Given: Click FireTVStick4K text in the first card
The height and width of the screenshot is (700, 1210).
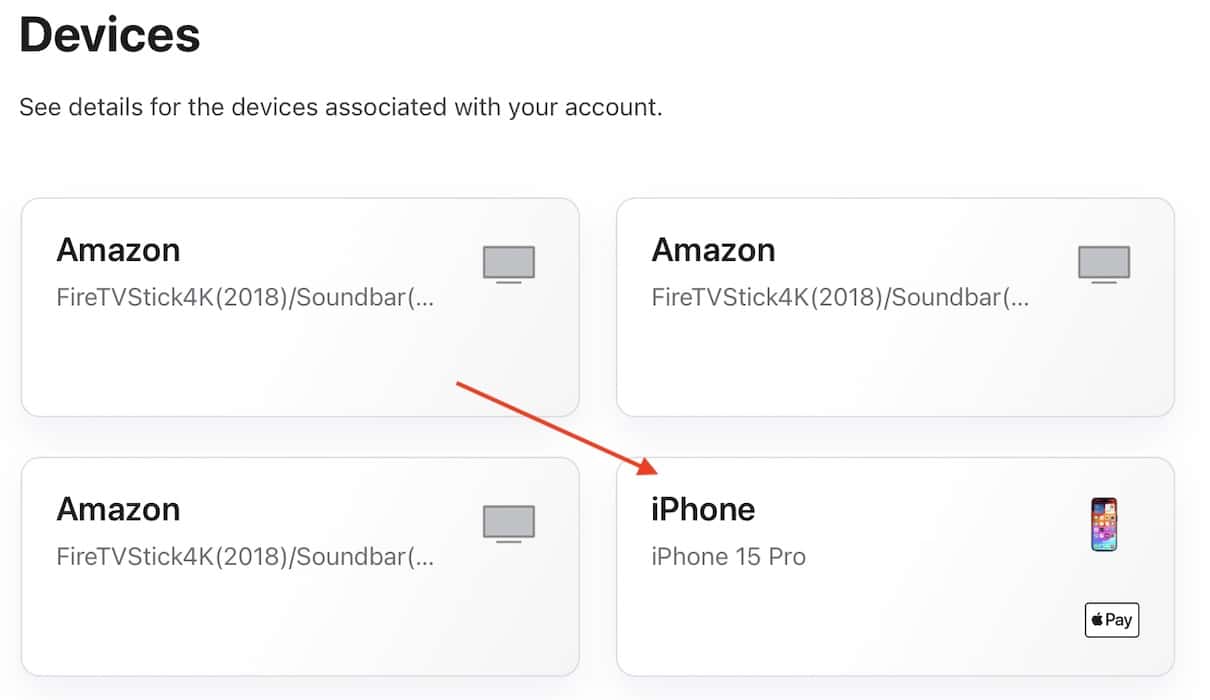Looking at the screenshot, I should 245,297.
